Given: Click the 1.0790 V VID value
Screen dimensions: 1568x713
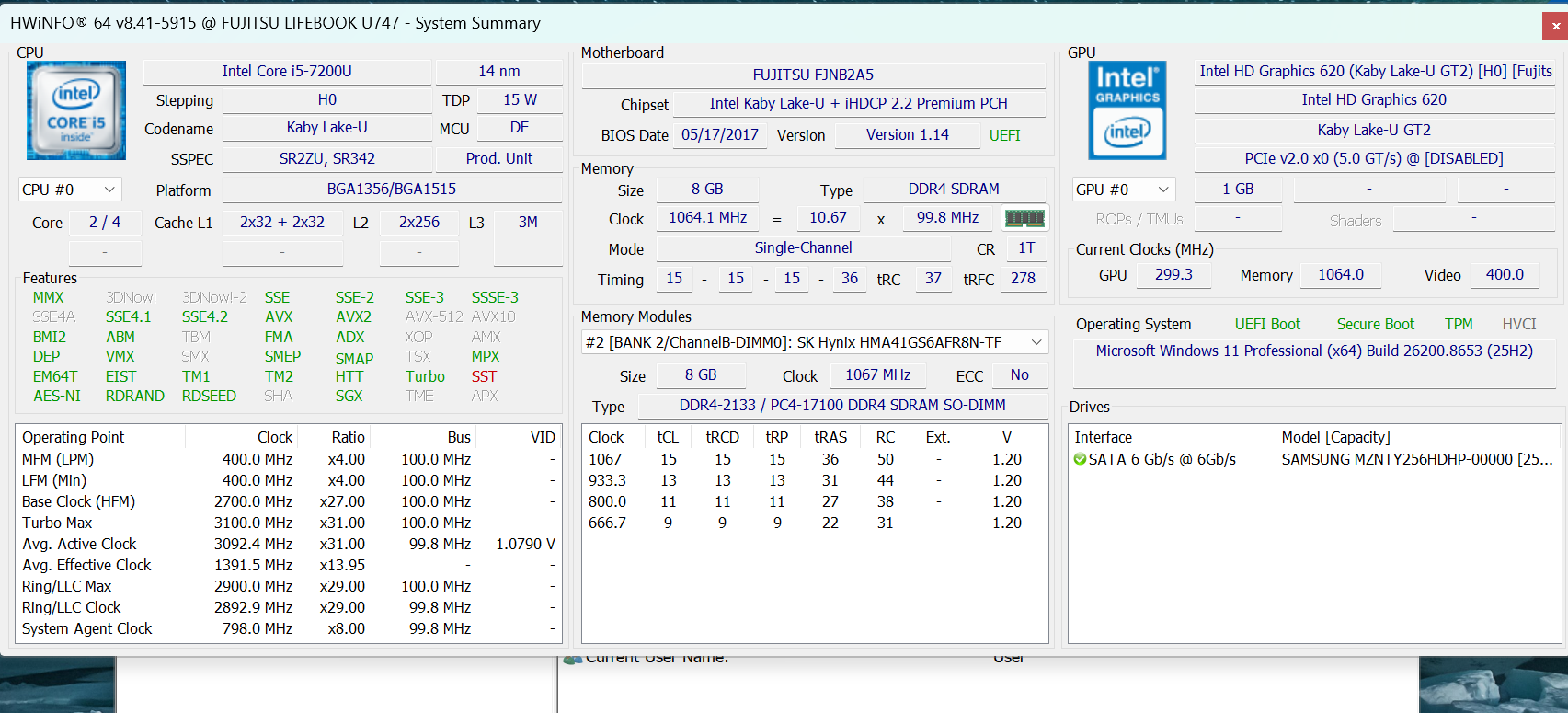Looking at the screenshot, I should click(x=526, y=544).
